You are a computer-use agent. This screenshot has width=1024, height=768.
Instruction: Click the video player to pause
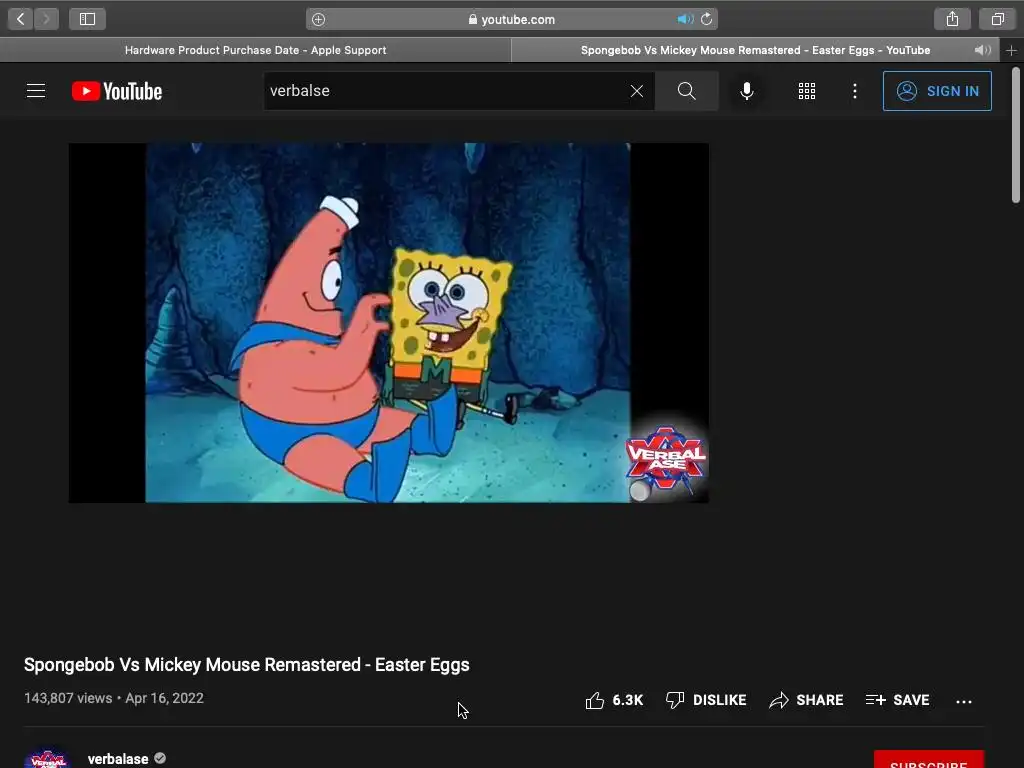coord(388,323)
